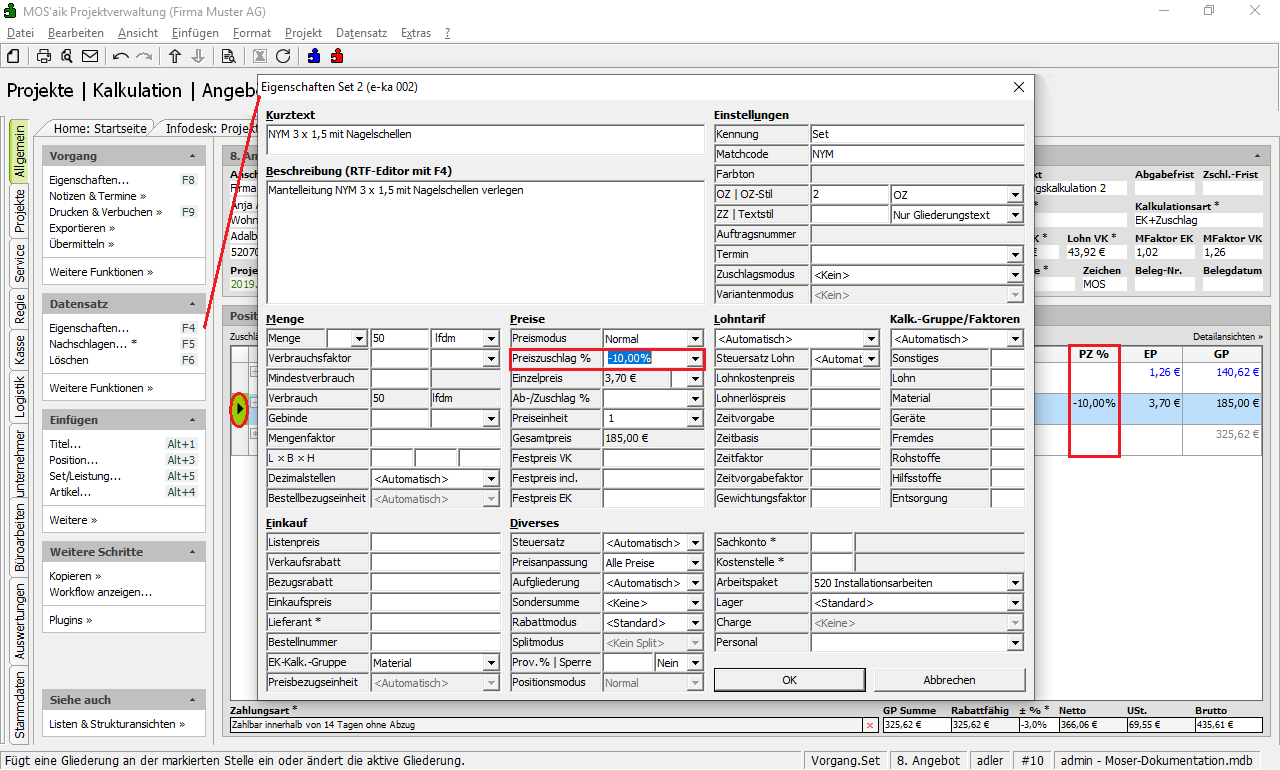Collapse the Vorgang panel header
Viewport: 1280px width, 770px height.
coord(192,157)
